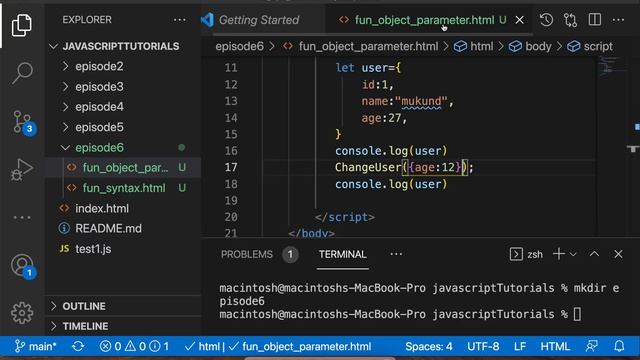Open editor more actions ellipsis
640x360 pixels.
618,20
